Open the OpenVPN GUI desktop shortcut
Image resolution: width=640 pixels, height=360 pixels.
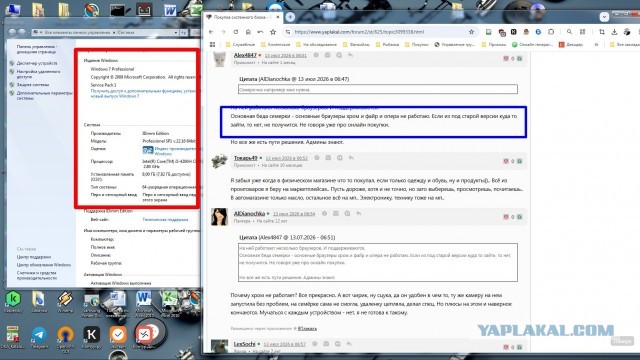point(65,338)
